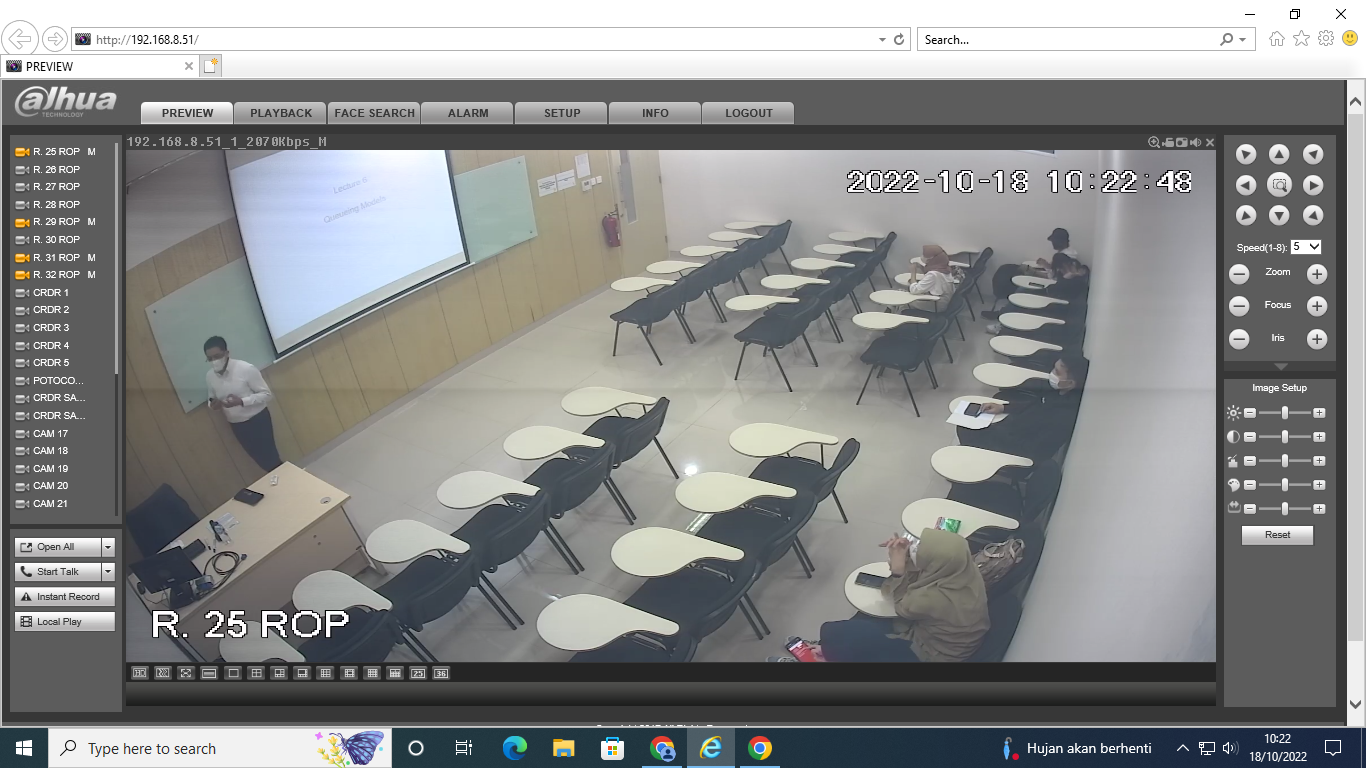Image resolution: width=1366 pixels, height=768 pixels.
Task: Open Google Chrome from the taskbar
Action: point(760,748)
